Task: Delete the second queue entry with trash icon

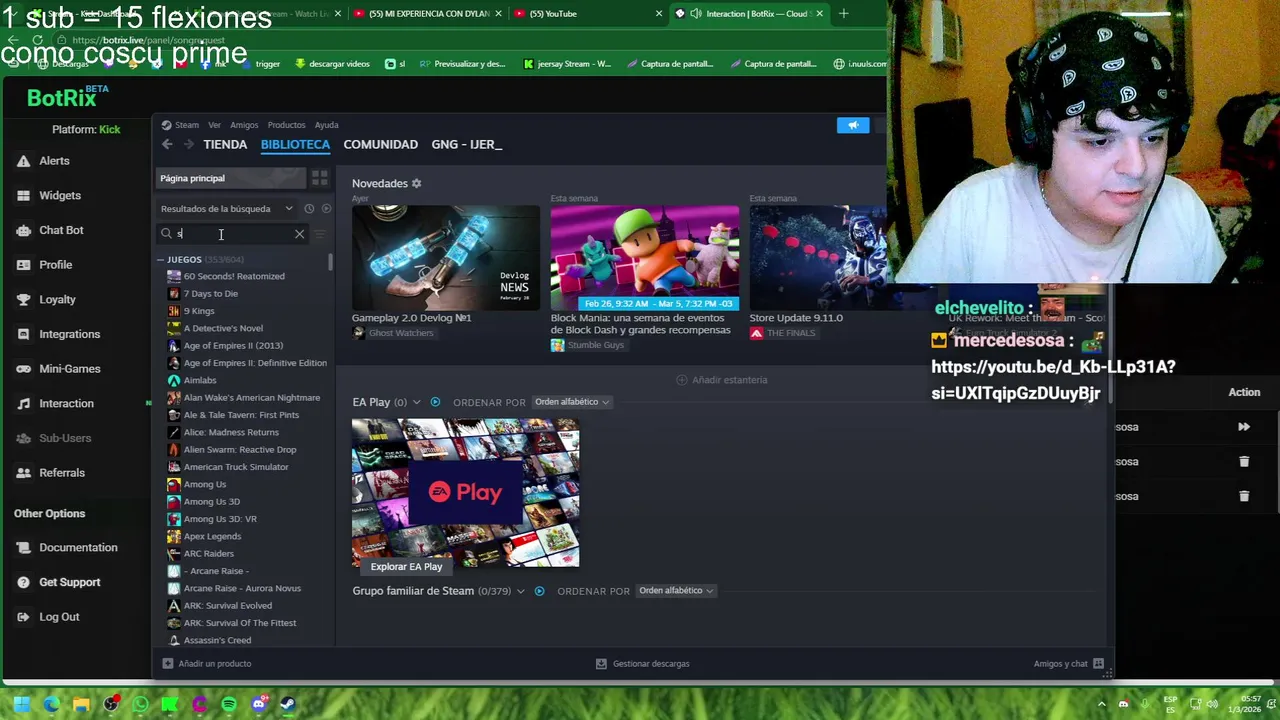Action: pyautogui.click(x=1244, y=462)
